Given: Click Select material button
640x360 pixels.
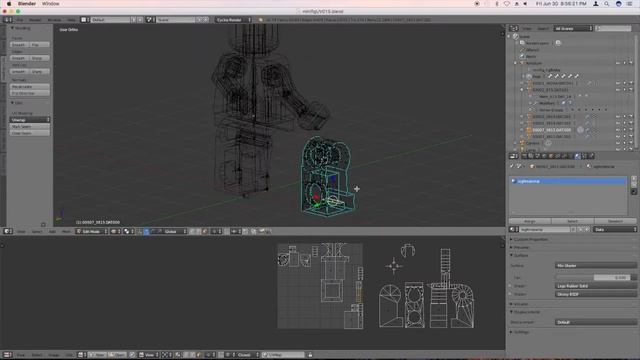Looking at the screenshot, I should 572,221.
